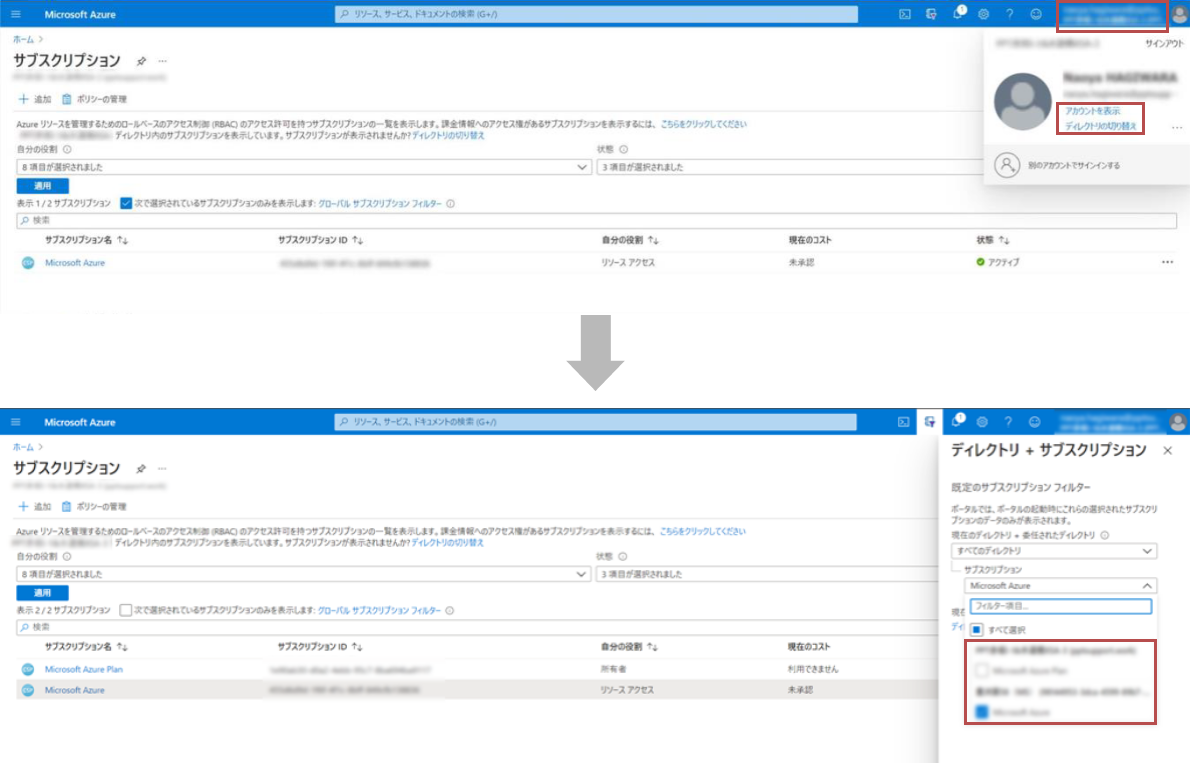The image size is (1191, 763).
Task: Click 追加 in the lower portal toolbar
Action: point(35,507)
